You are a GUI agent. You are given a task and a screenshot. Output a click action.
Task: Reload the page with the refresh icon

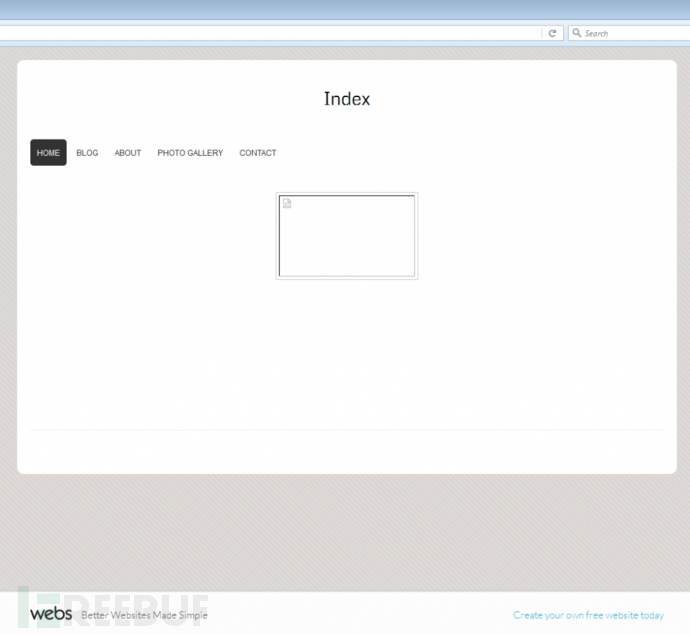click(552, 33)
